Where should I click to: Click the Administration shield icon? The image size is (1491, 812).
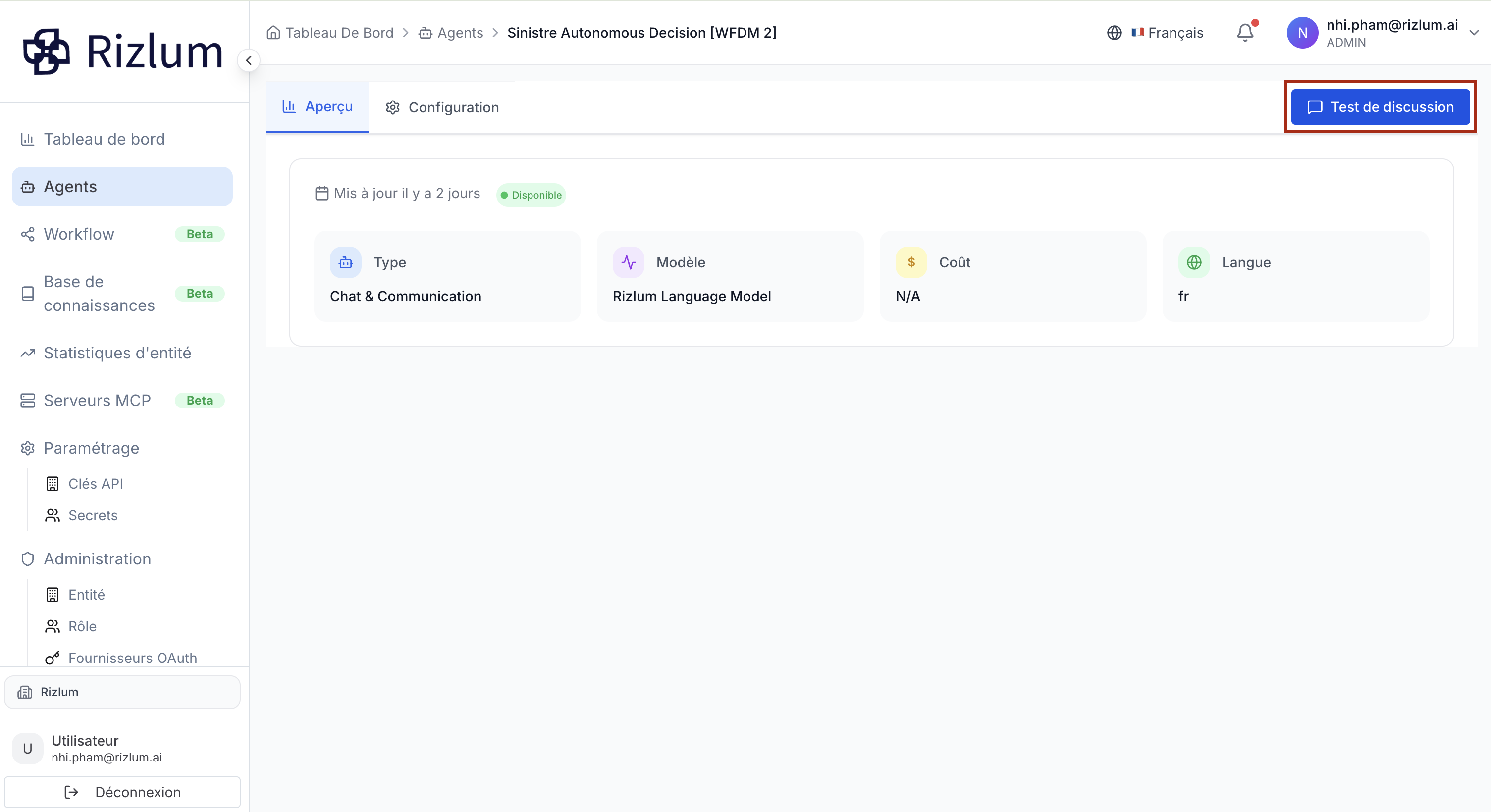click(28, 558)
